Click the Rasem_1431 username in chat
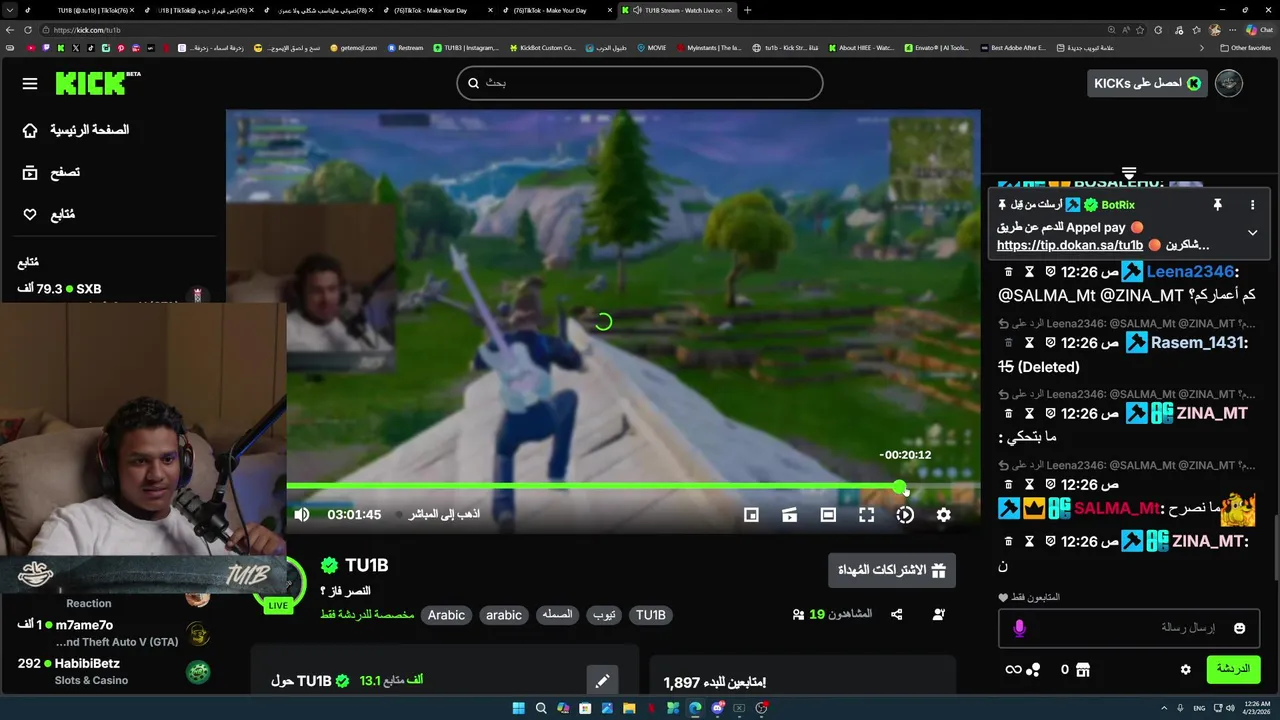 tap(1197, 343)
